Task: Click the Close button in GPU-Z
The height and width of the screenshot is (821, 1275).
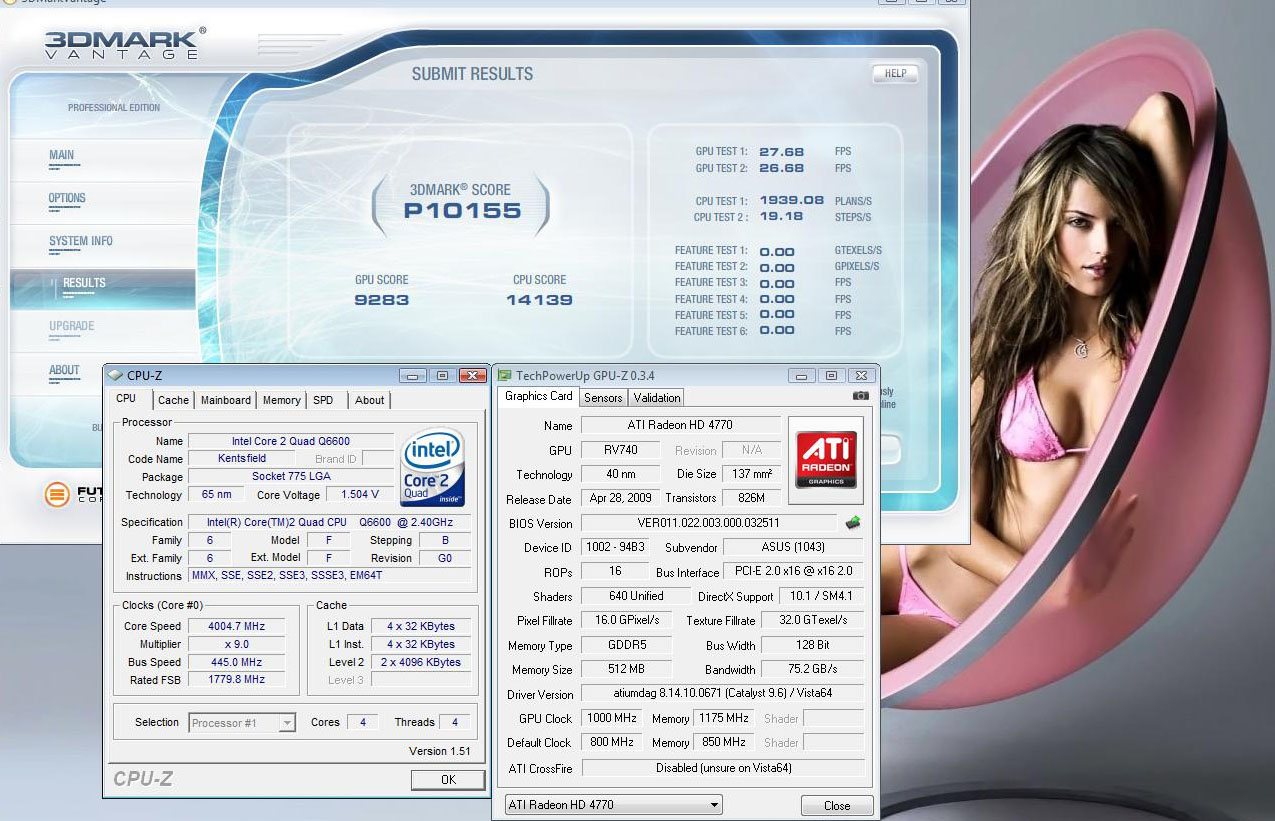Action: point(837,805)
